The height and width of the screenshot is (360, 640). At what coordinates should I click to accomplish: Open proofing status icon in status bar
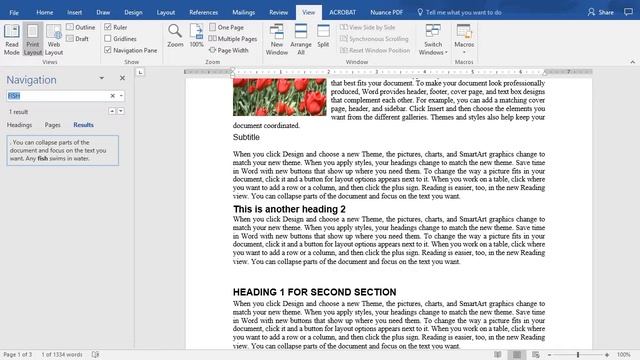coord(95,355)
